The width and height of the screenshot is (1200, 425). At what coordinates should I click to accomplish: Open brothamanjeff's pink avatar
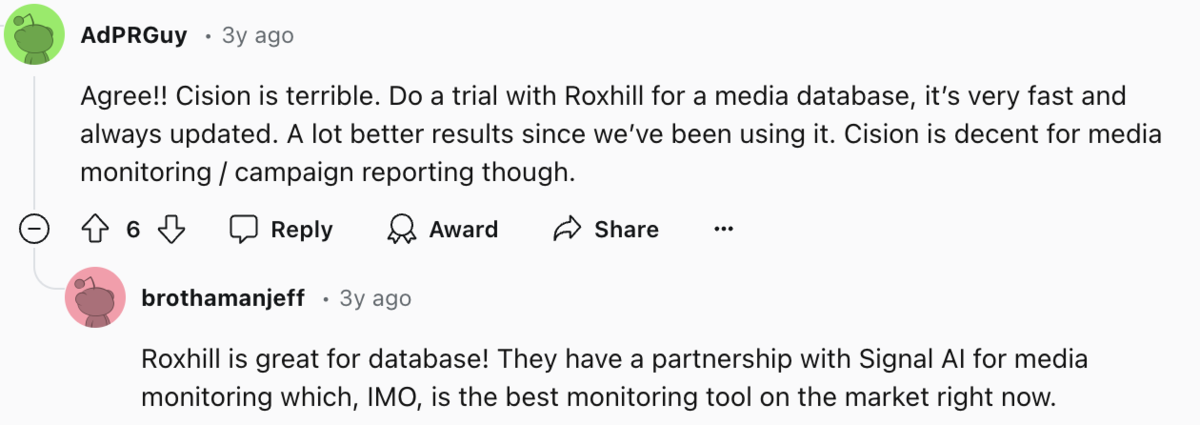click(95, 298)
